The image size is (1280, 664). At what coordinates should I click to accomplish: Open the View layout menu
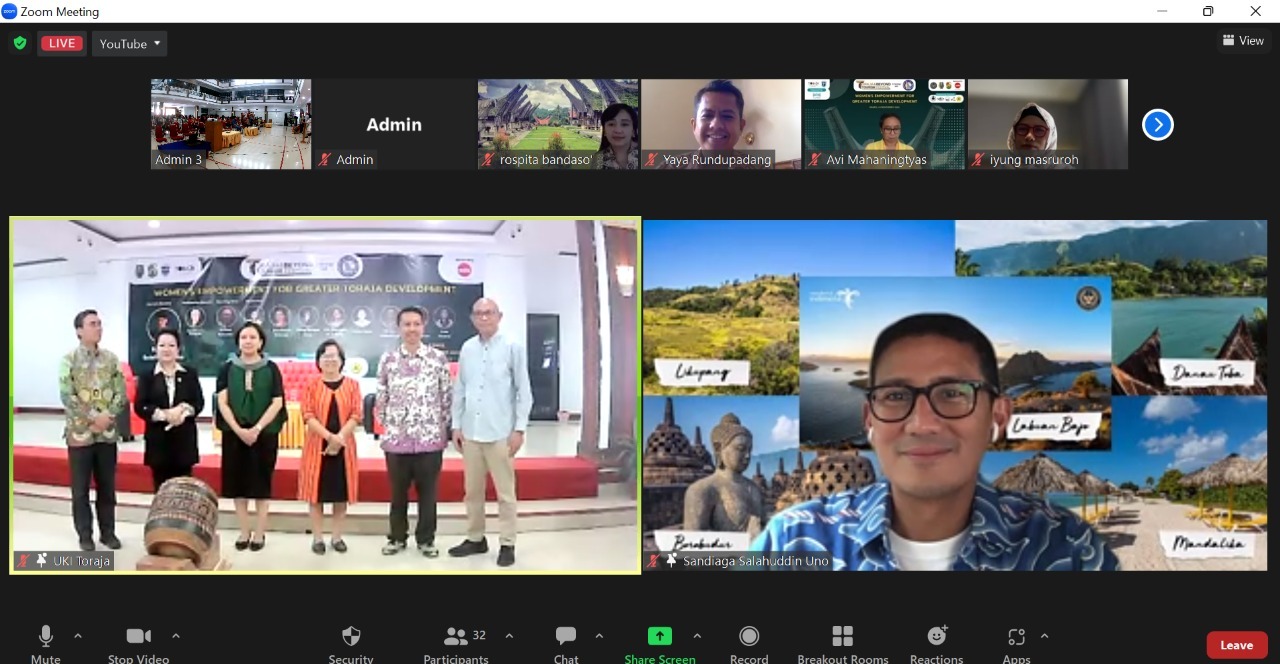click(x=1243, y=41)
